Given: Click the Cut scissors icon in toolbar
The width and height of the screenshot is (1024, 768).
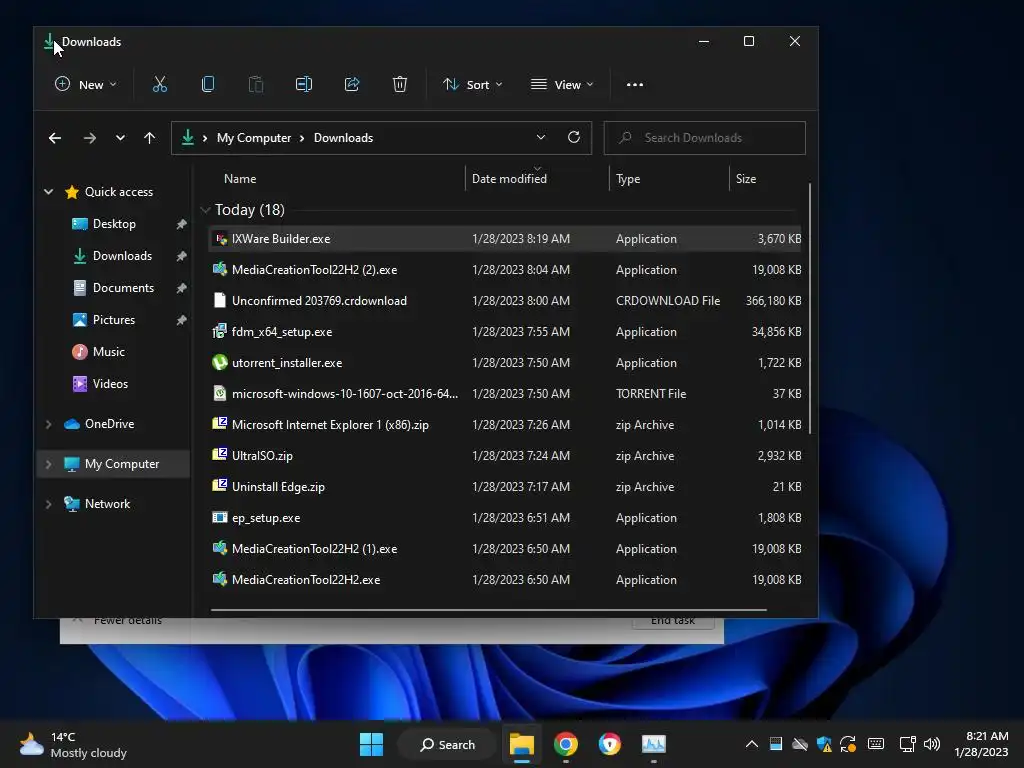Looking at the screenshot, I should (159, 84).
